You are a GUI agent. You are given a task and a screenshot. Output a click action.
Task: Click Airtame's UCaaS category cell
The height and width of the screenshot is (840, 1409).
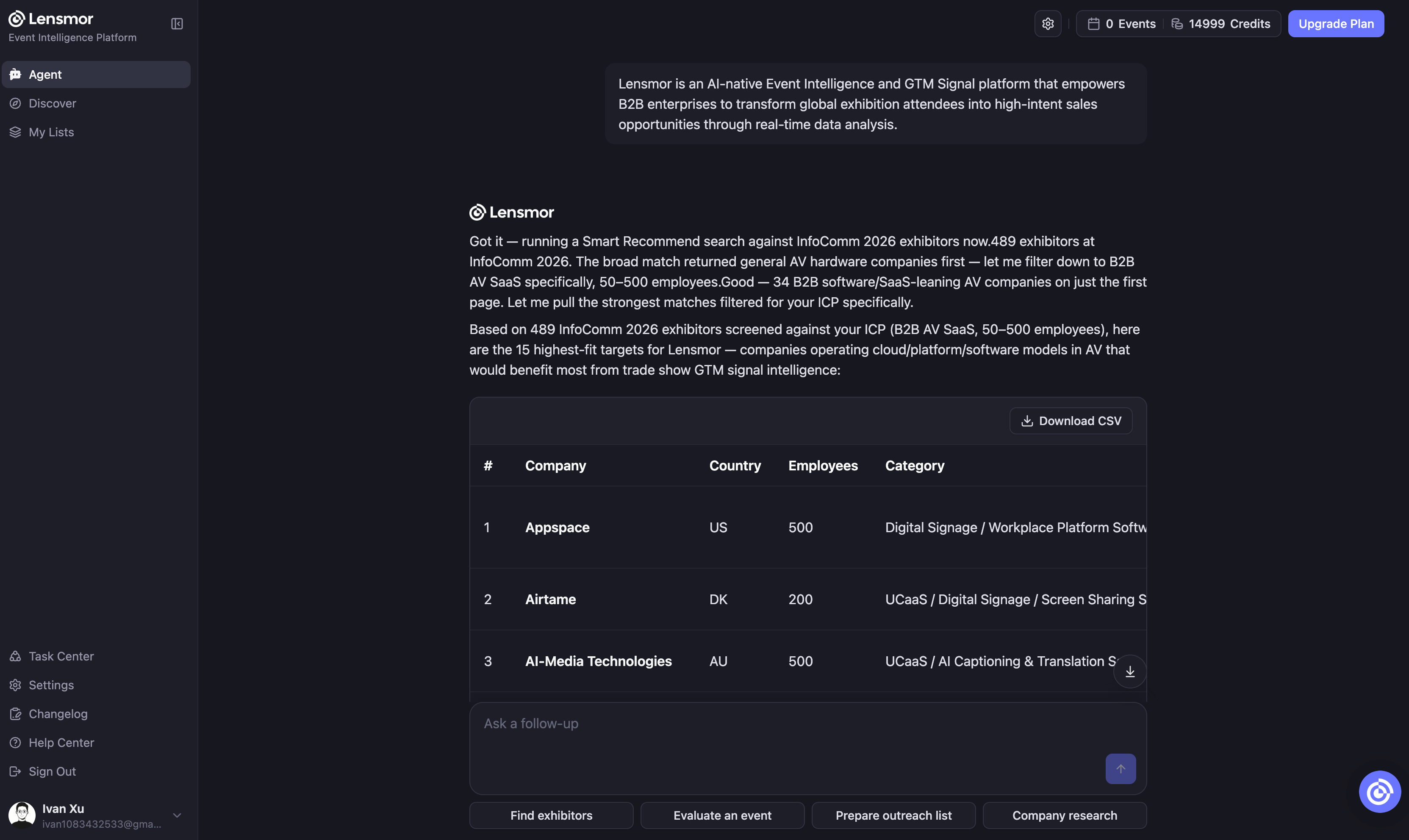click(1016, 599)
